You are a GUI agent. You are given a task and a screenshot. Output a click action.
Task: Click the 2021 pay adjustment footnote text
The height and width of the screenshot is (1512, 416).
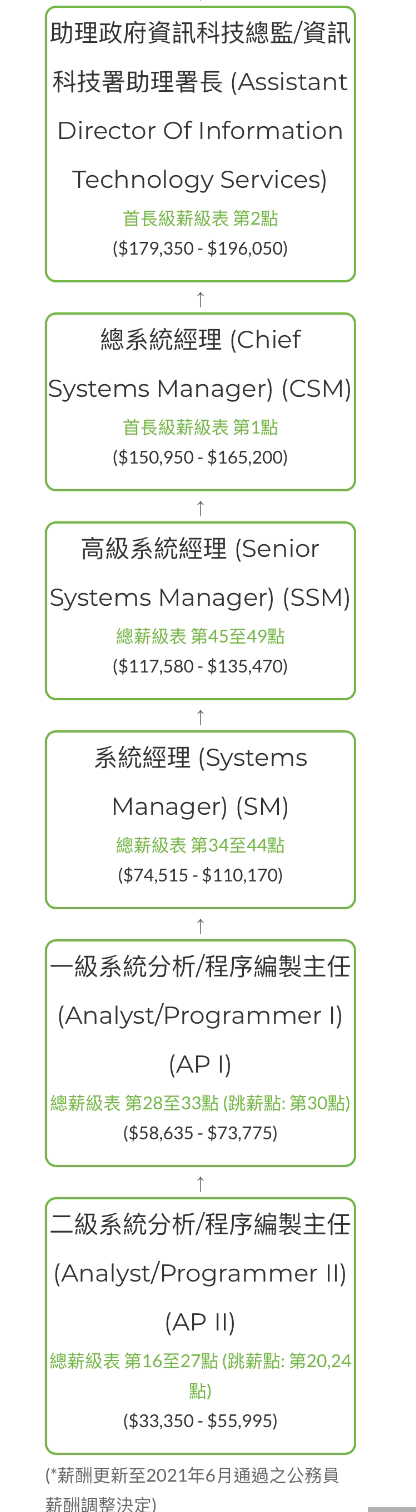click(193, 1489)
